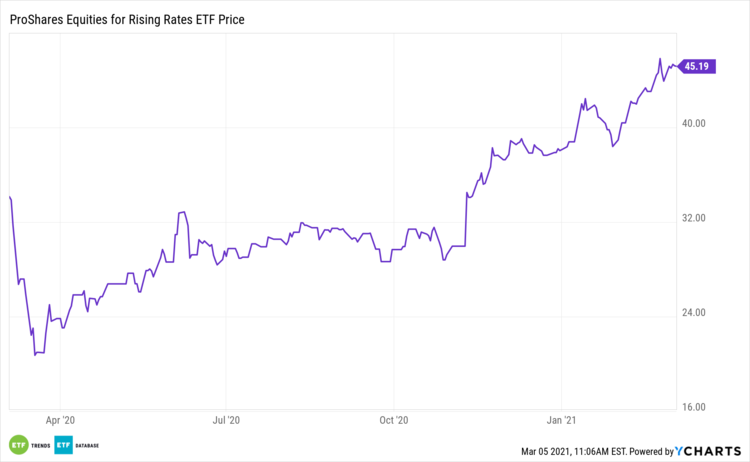Click the 24.00 price axis label
The width and height of the screenshot is (750, 462).
pos(694,313)
